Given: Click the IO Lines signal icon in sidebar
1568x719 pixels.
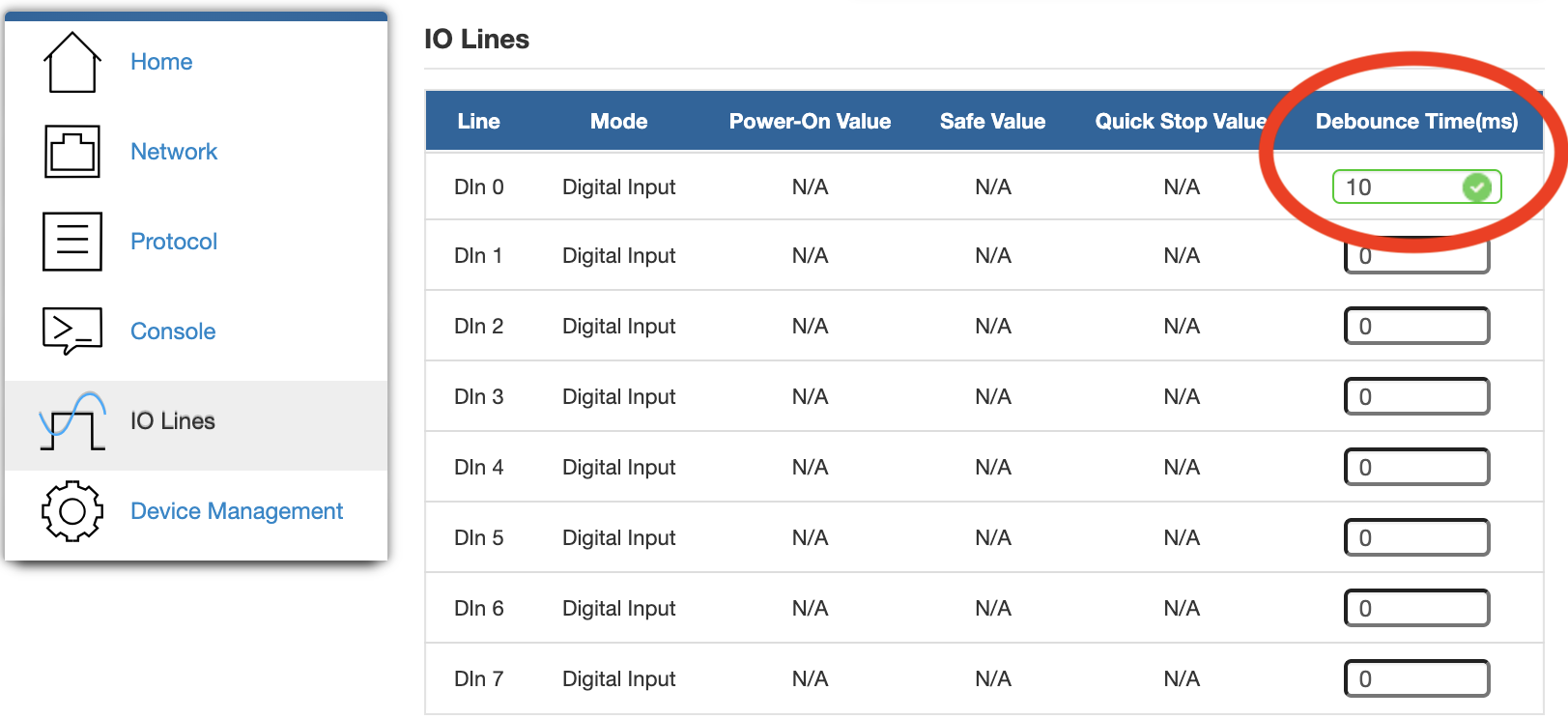Looking at the screenshot, I should (x=71, y=420).
